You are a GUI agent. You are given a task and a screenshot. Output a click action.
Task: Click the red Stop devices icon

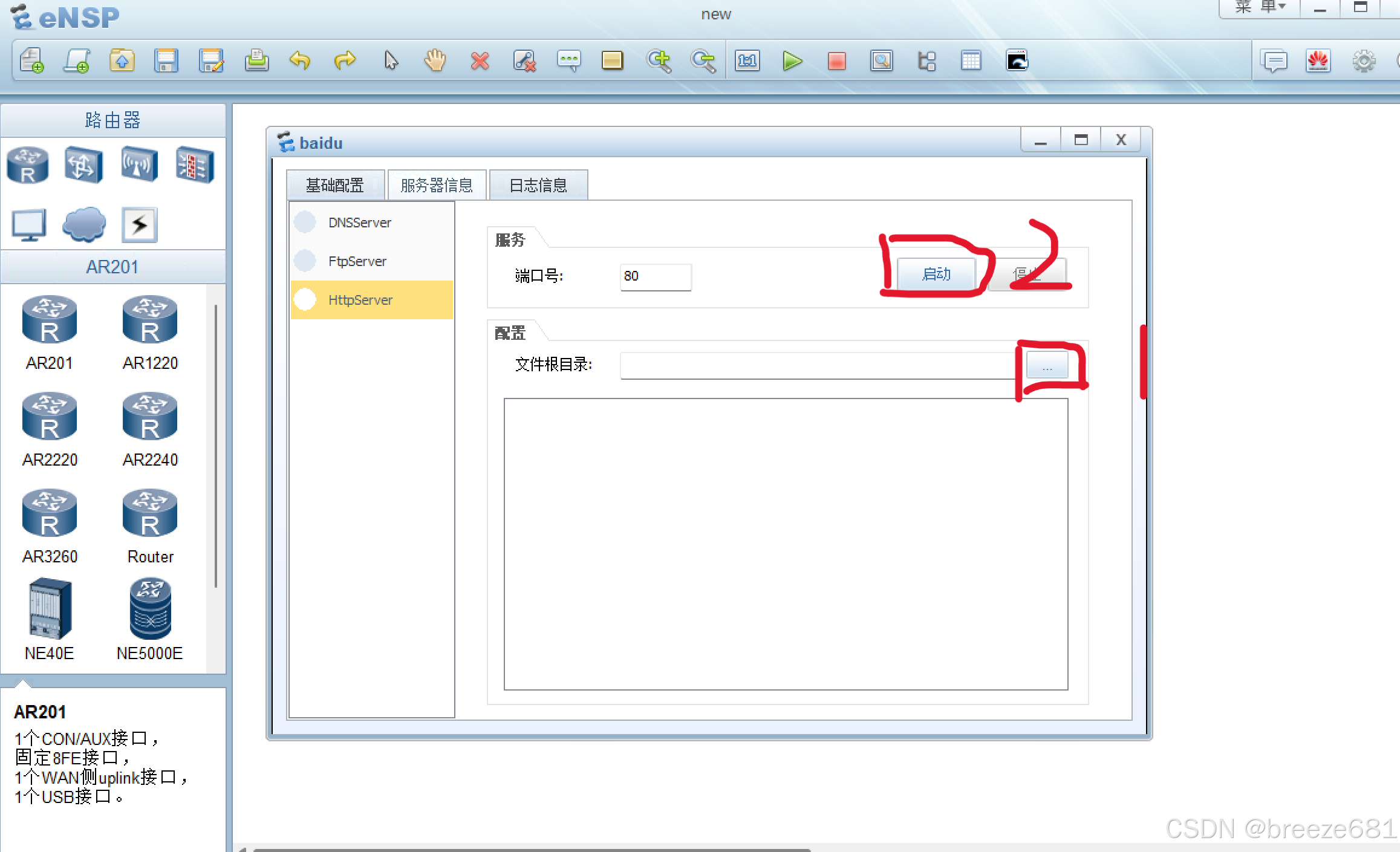point(836,61)
